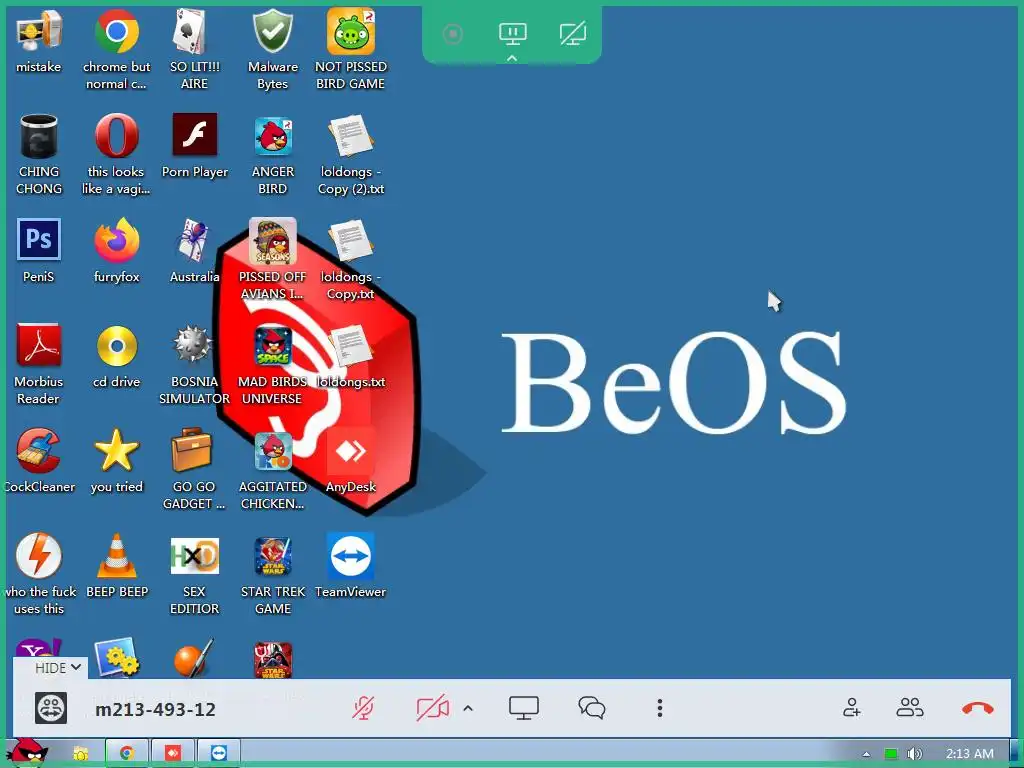1024x768 pixels.
Task: Open 'AGGITATED CHICKEN' Rio game icon
Action: click(272, 451)
